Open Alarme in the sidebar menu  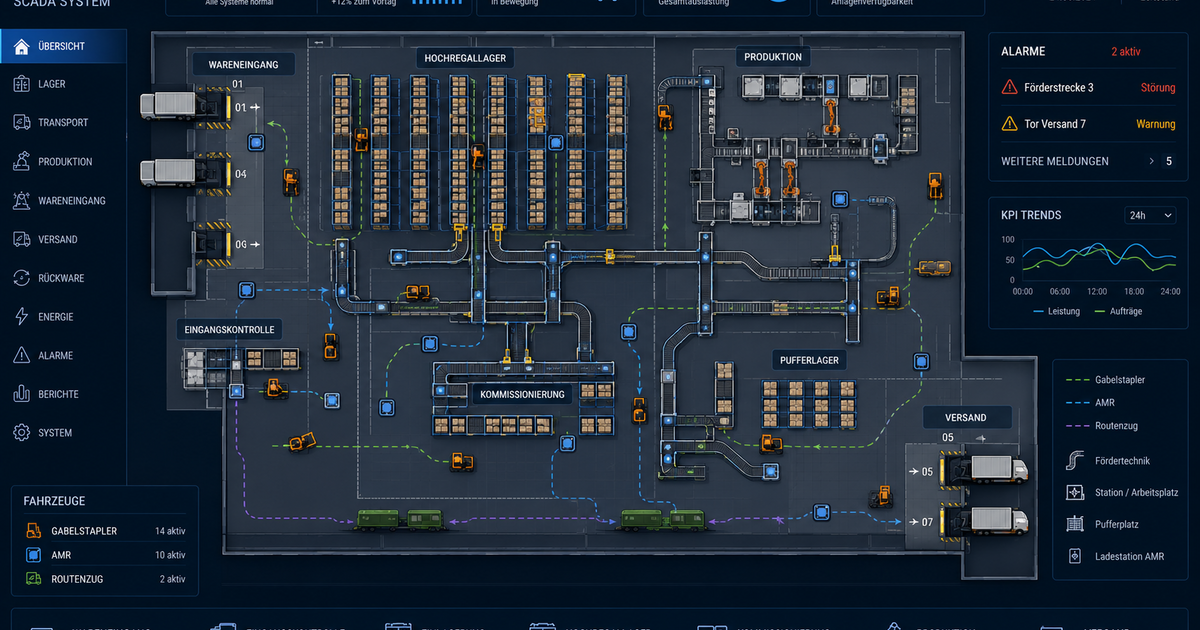(63, 356)
